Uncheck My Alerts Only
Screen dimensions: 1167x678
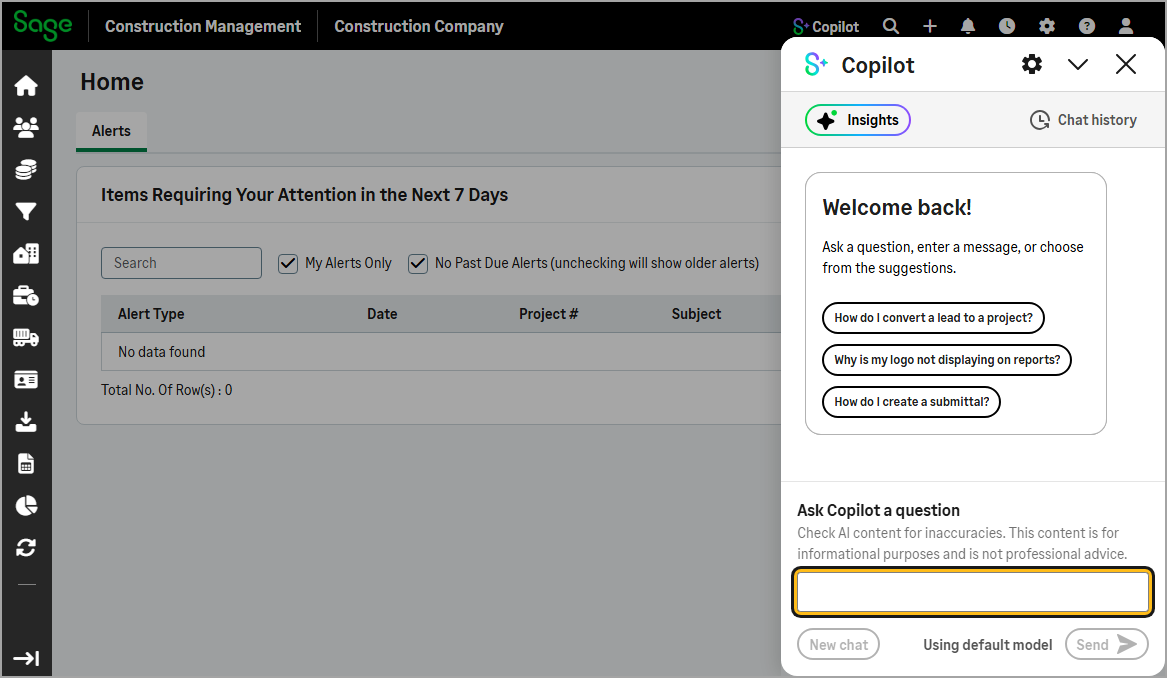coord(288,263)
